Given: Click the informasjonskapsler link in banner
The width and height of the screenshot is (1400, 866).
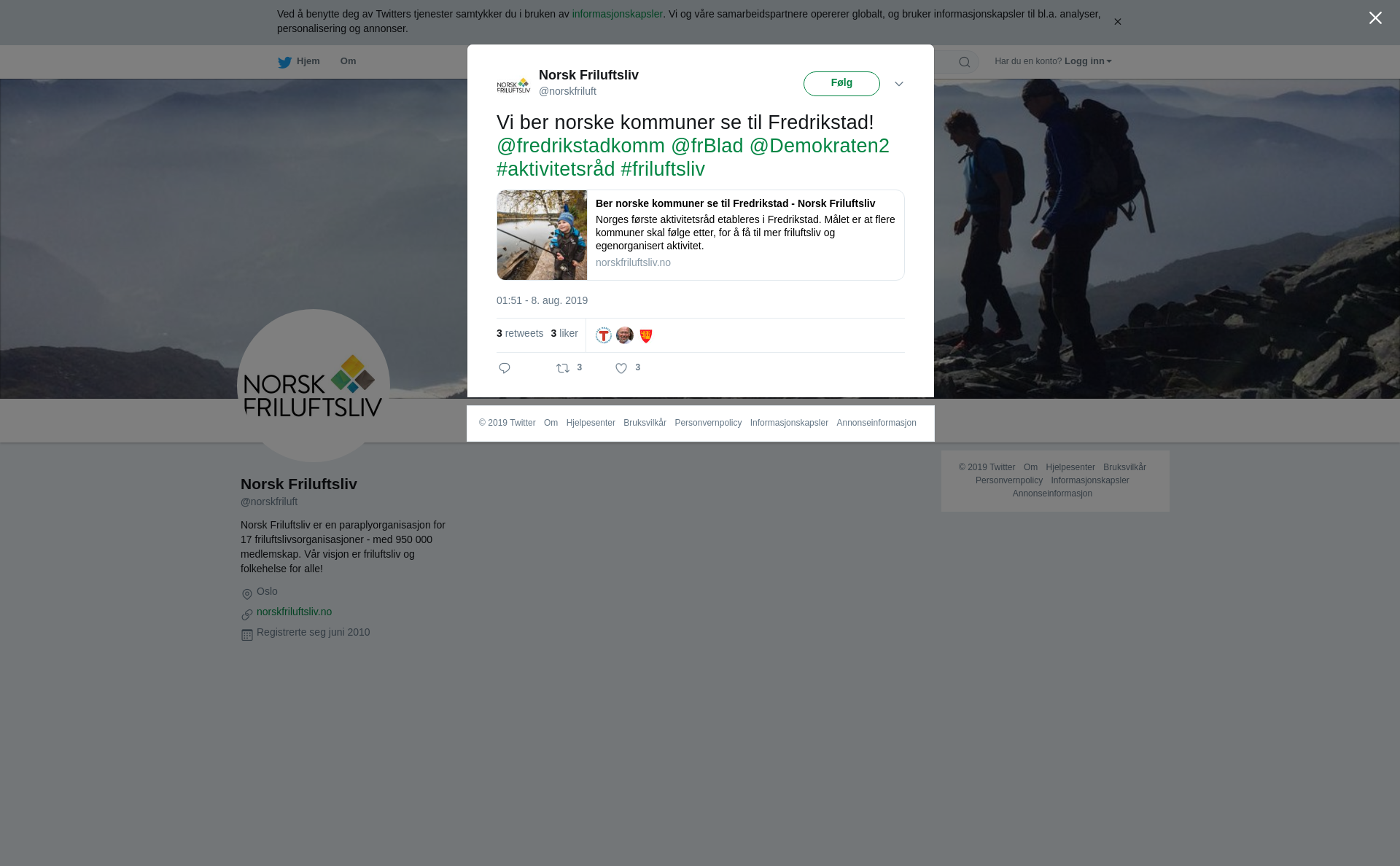Looking at the screenshot, I should (x=617, y=14).
